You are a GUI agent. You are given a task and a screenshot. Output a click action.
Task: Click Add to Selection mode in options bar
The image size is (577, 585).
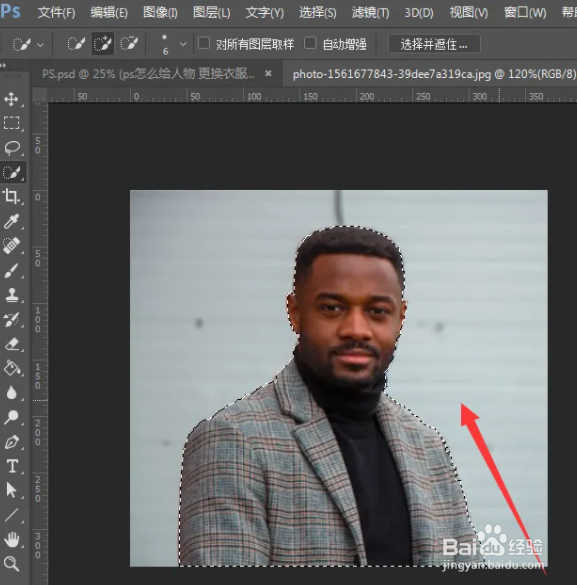pyautogui.click(x=103, y=44)
